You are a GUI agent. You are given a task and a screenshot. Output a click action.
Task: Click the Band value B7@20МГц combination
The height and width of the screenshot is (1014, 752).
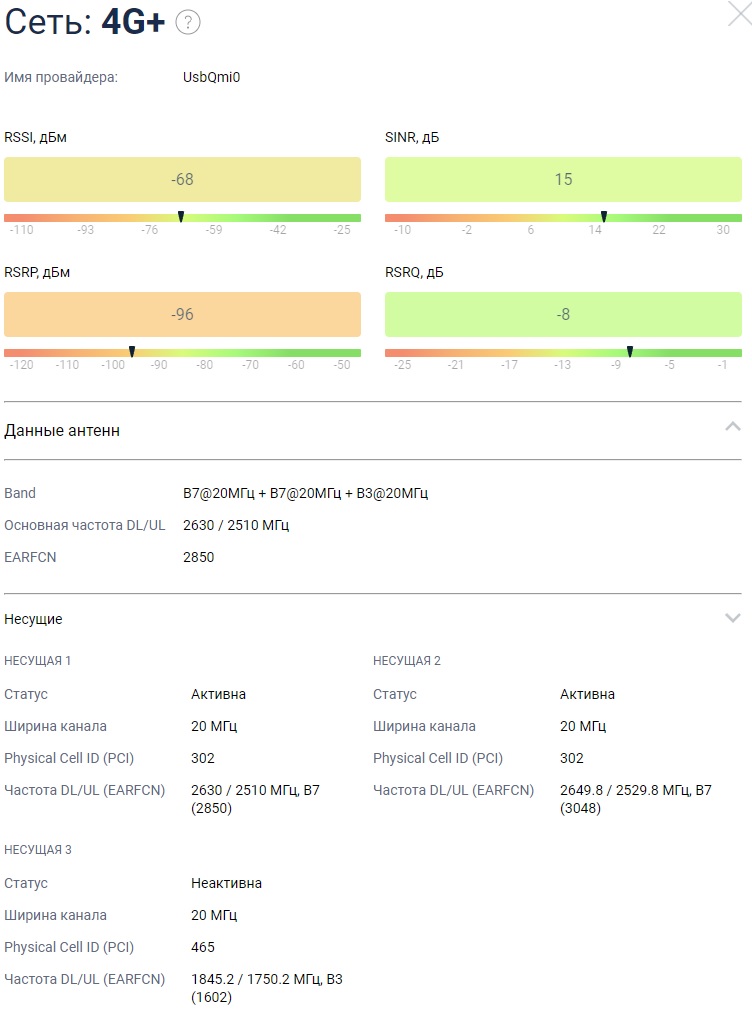[305, 493]
